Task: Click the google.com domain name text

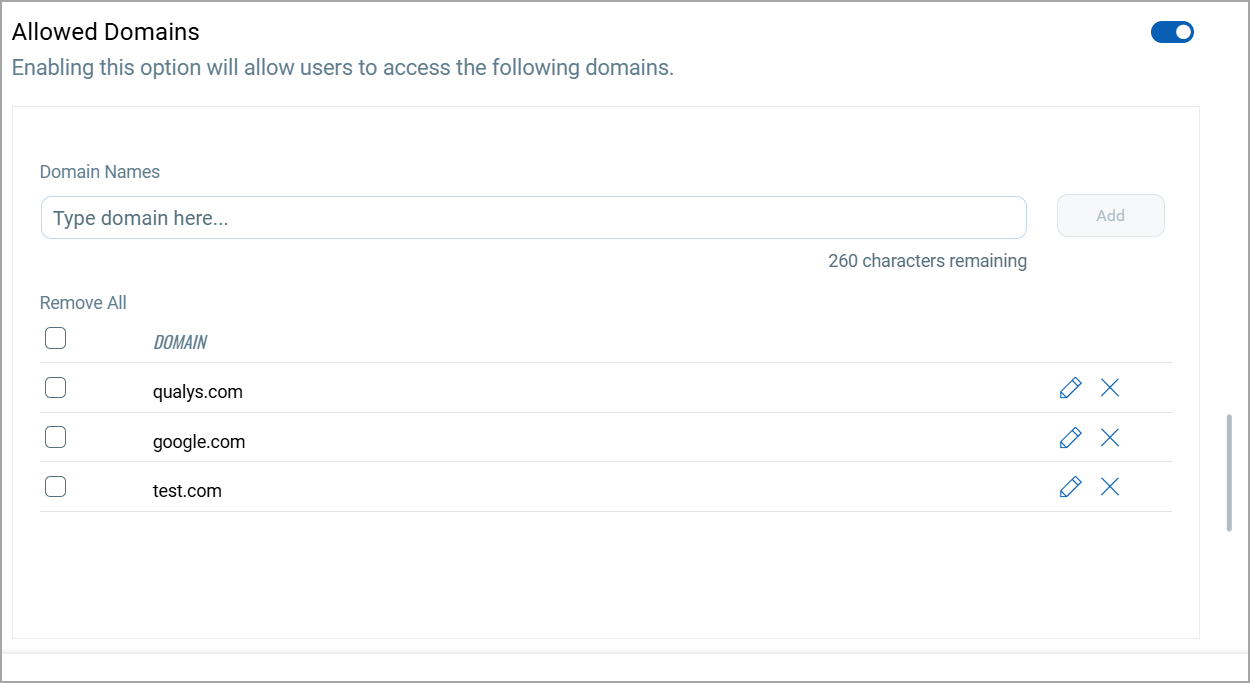Action: pos(199,442)
